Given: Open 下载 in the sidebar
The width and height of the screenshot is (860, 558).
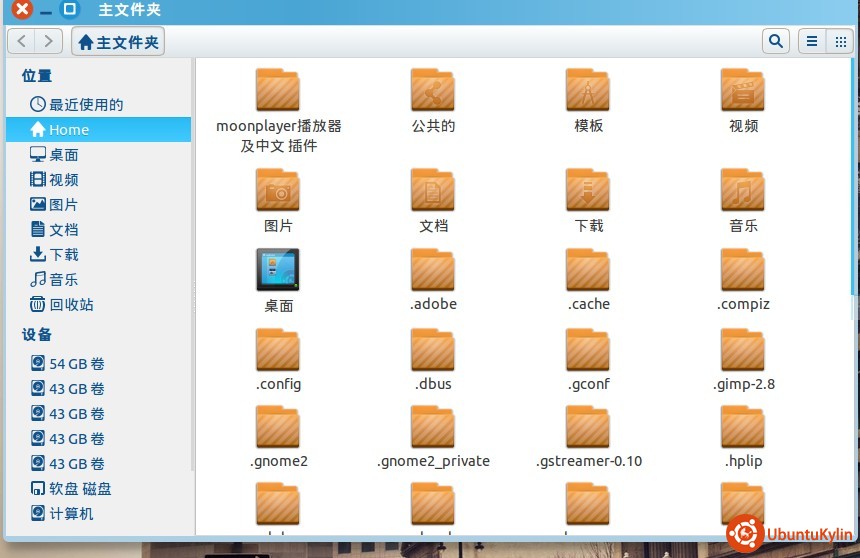Looking at the screenshot, I should [63, 254].
